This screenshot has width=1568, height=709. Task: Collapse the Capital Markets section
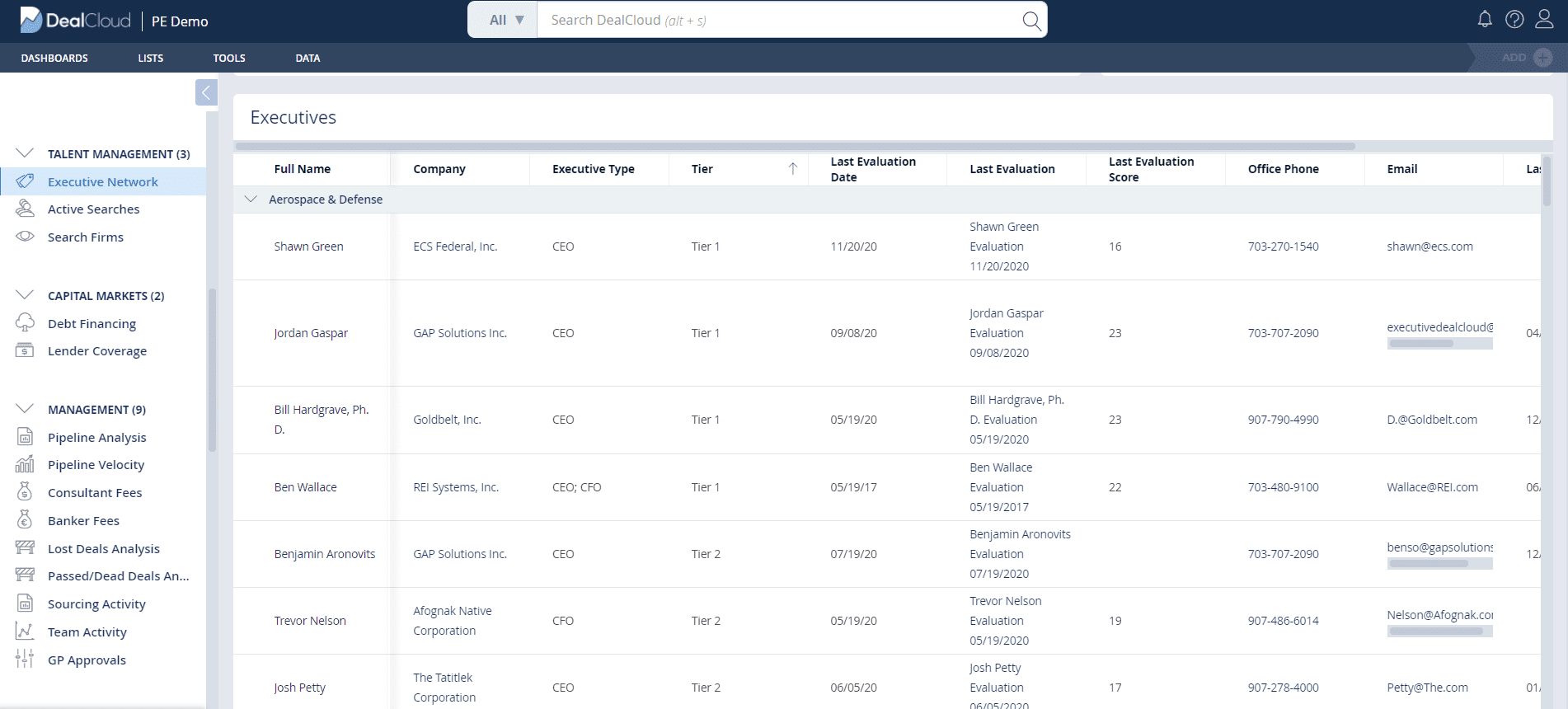coord(25,295)
